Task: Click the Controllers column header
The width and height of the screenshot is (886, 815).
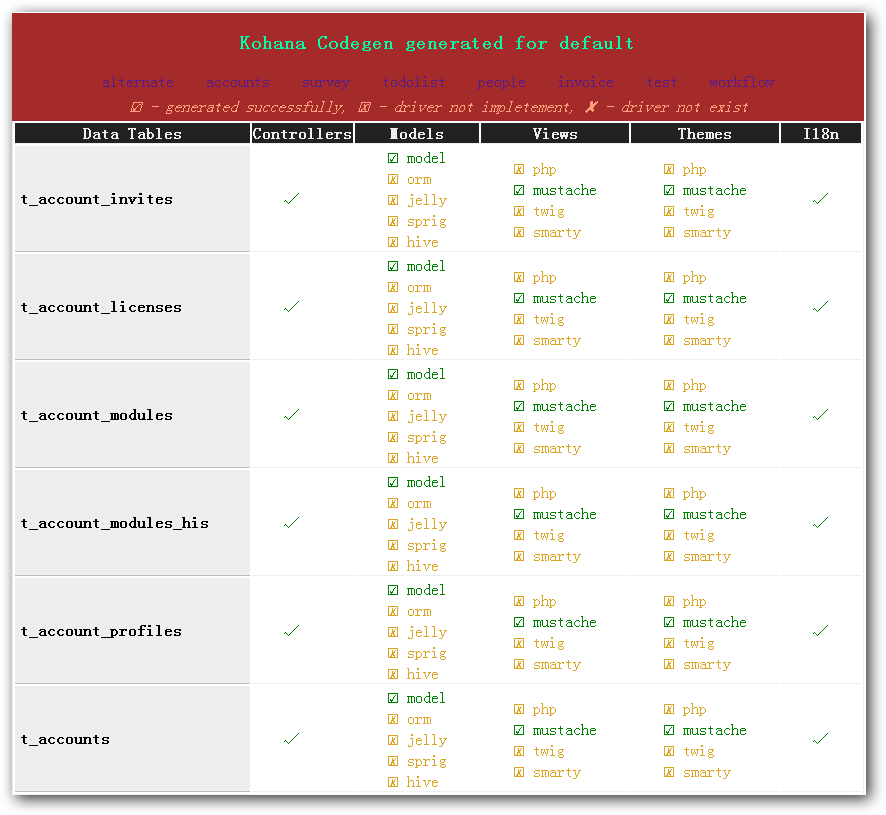Action: click(302, 134)
